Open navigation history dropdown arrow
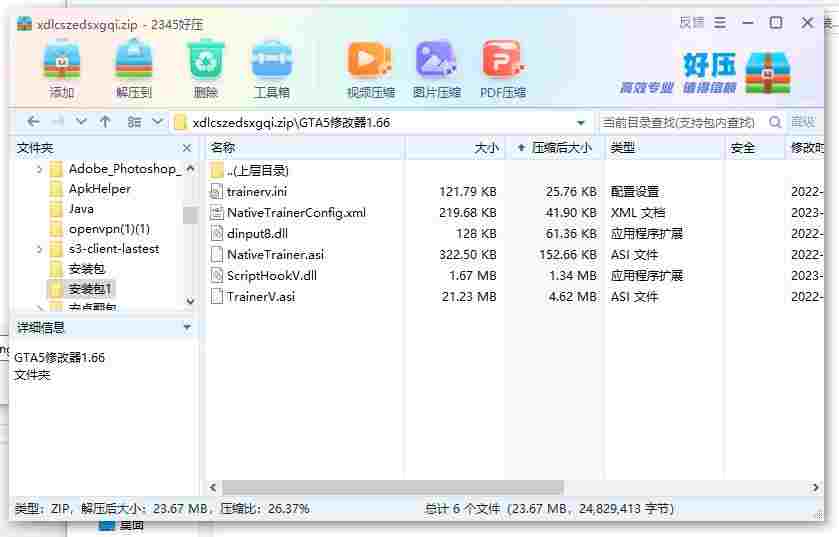Image resolution: width=839 pixels, height=537 pixels. pos(81,122)
